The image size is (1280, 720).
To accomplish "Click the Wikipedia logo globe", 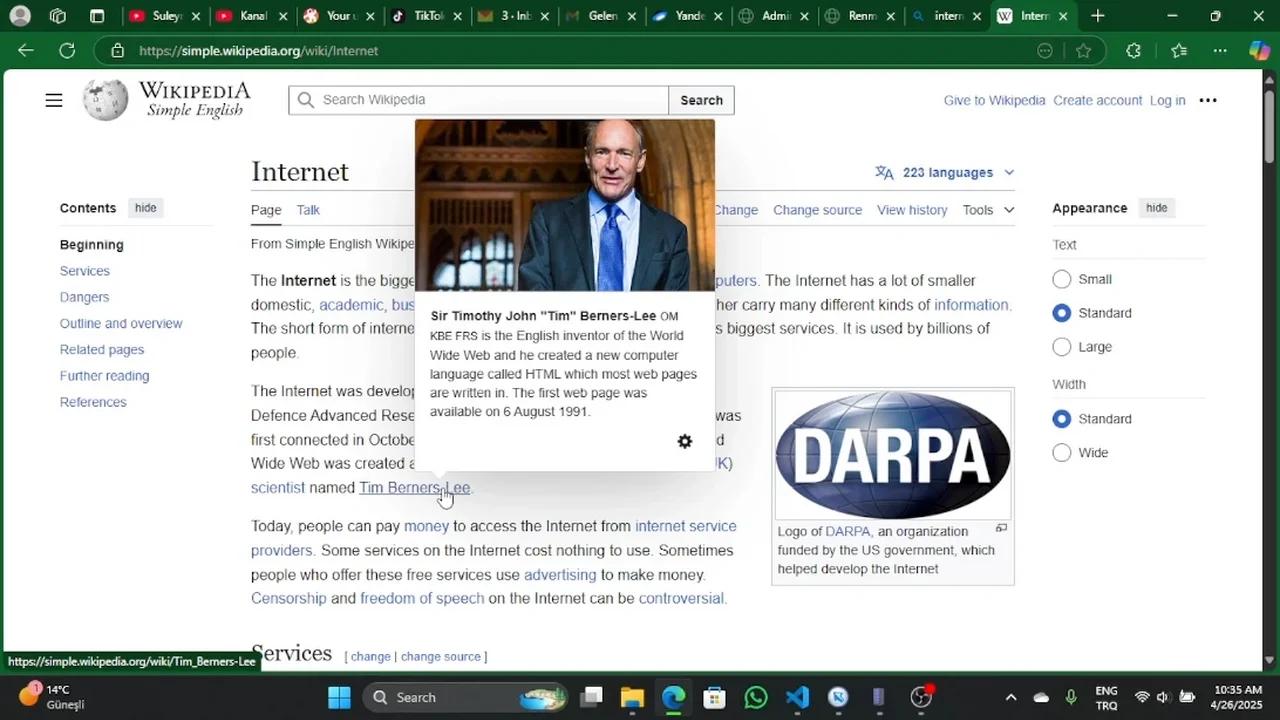I will (106, 99).
